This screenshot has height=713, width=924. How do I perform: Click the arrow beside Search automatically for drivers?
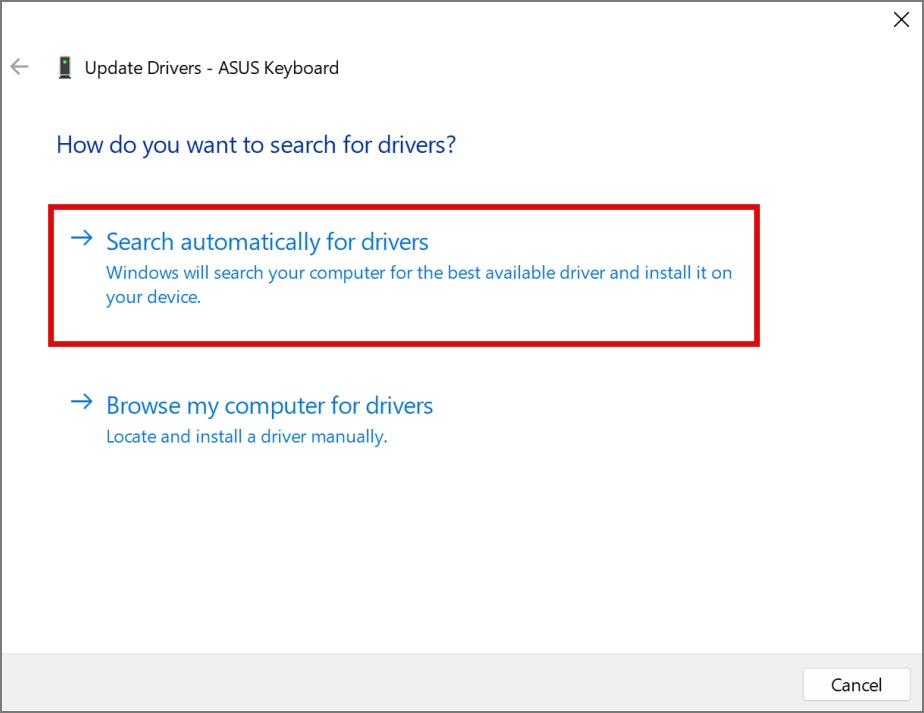point(82,238)
